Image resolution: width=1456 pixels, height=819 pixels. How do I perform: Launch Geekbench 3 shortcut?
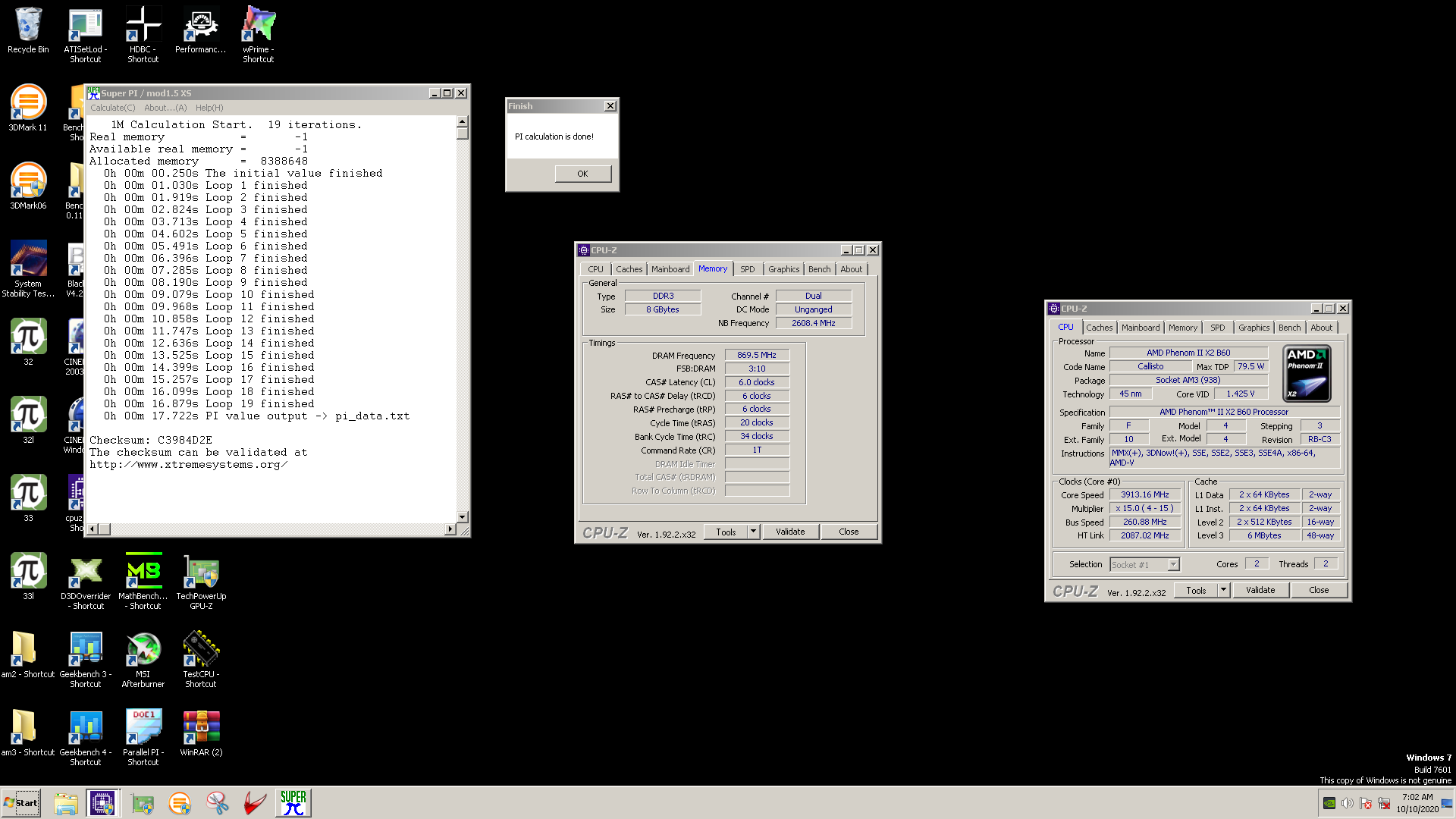(x=86, y=659)
